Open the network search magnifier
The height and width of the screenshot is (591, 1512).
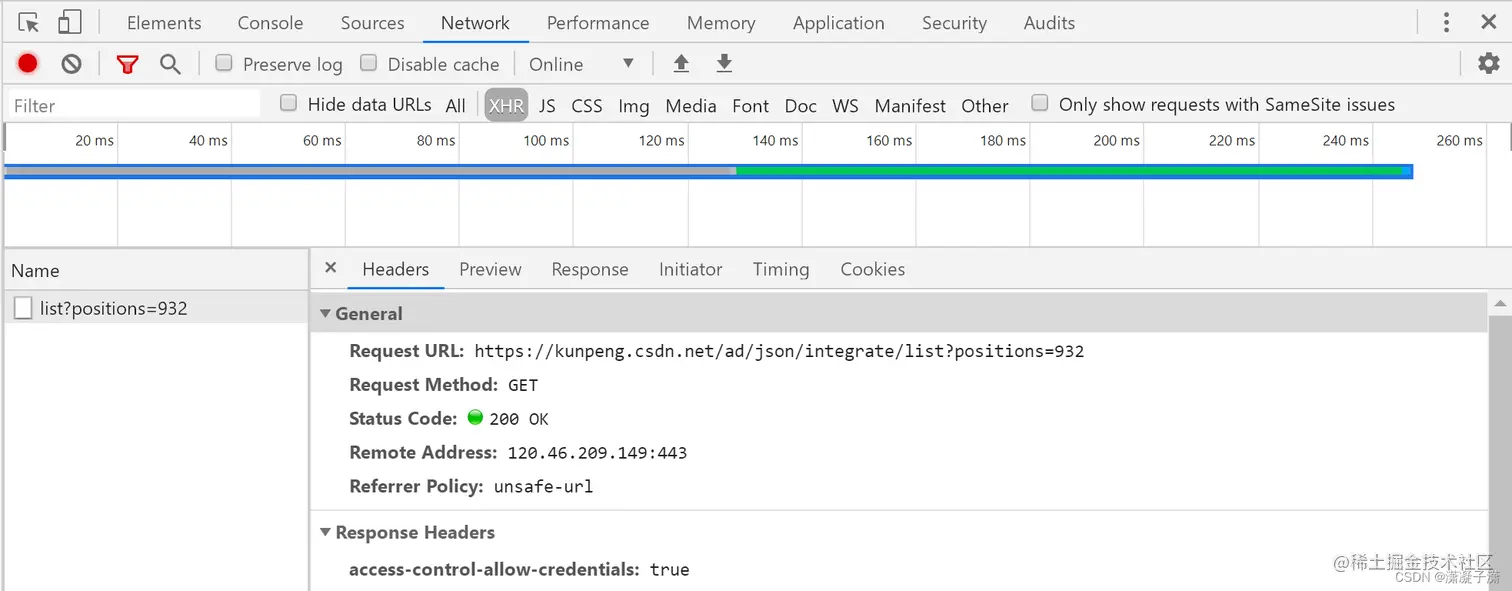(x=170, y=63)
